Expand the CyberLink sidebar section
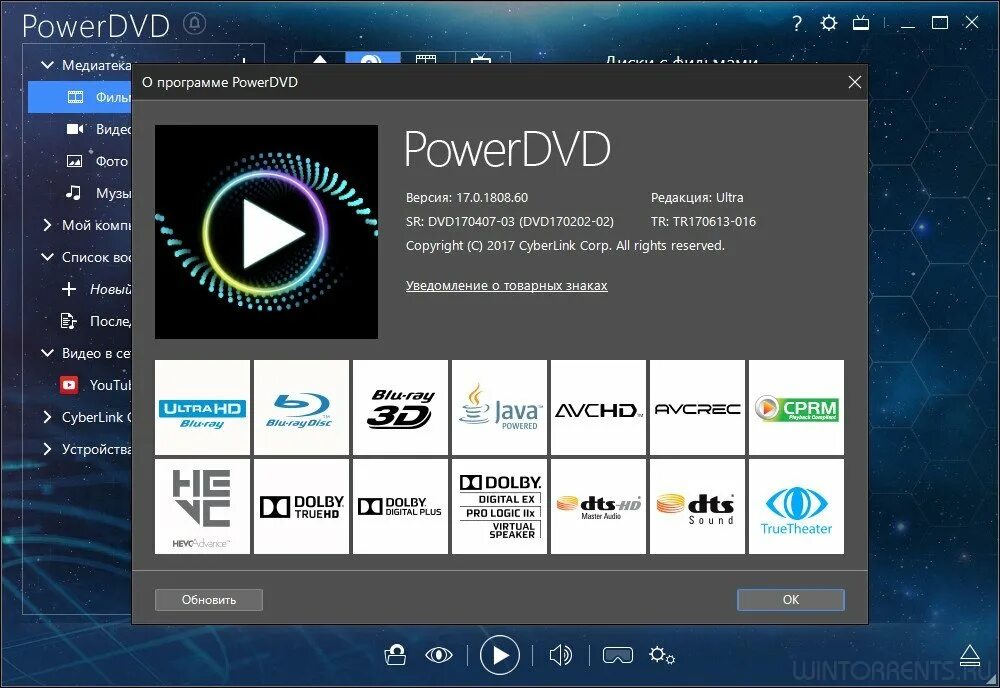The height and width of the screenshot is (688, 1000). [x=47, y=417]
